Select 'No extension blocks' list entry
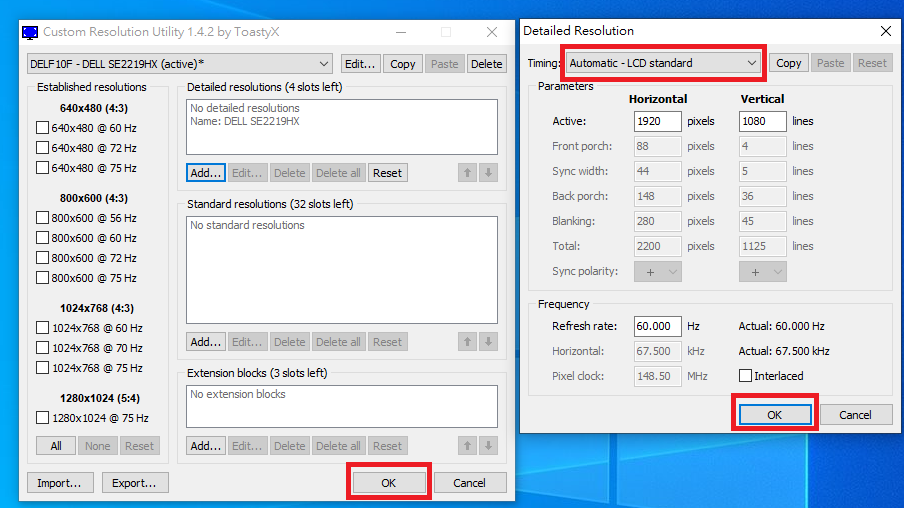Screen dimensions: 904x508 point(238,394)
